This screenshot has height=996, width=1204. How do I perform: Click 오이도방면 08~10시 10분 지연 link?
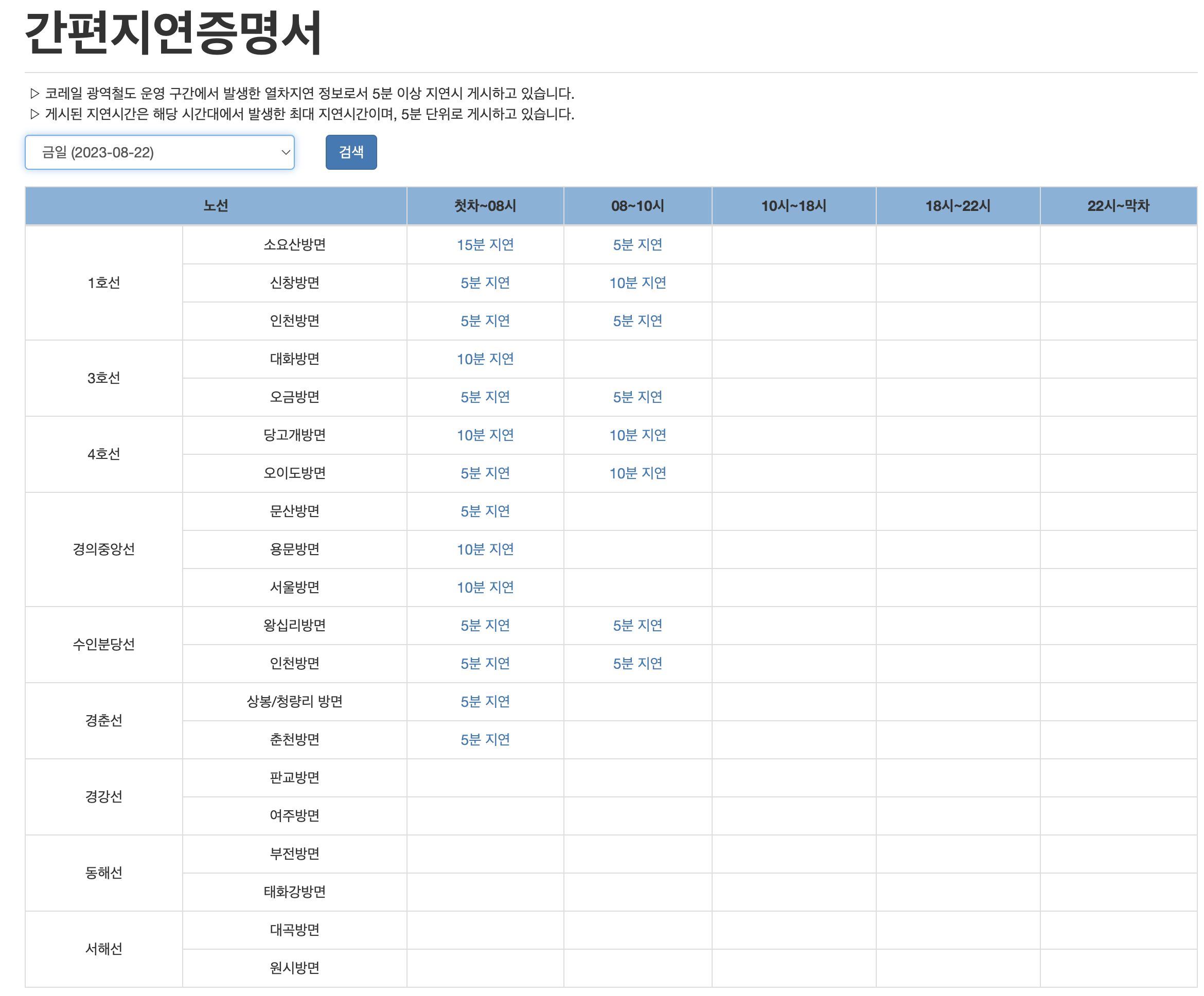pos(637,473)
